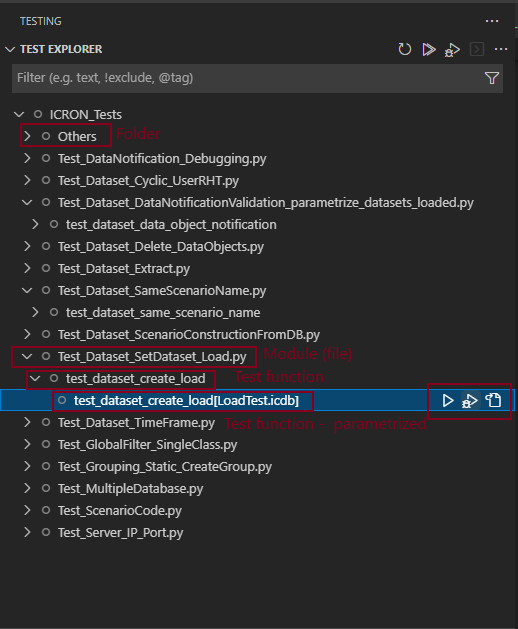
Task: Expand Test_GlobalFilter_SingleClass.py chevron
Action: 27,444
